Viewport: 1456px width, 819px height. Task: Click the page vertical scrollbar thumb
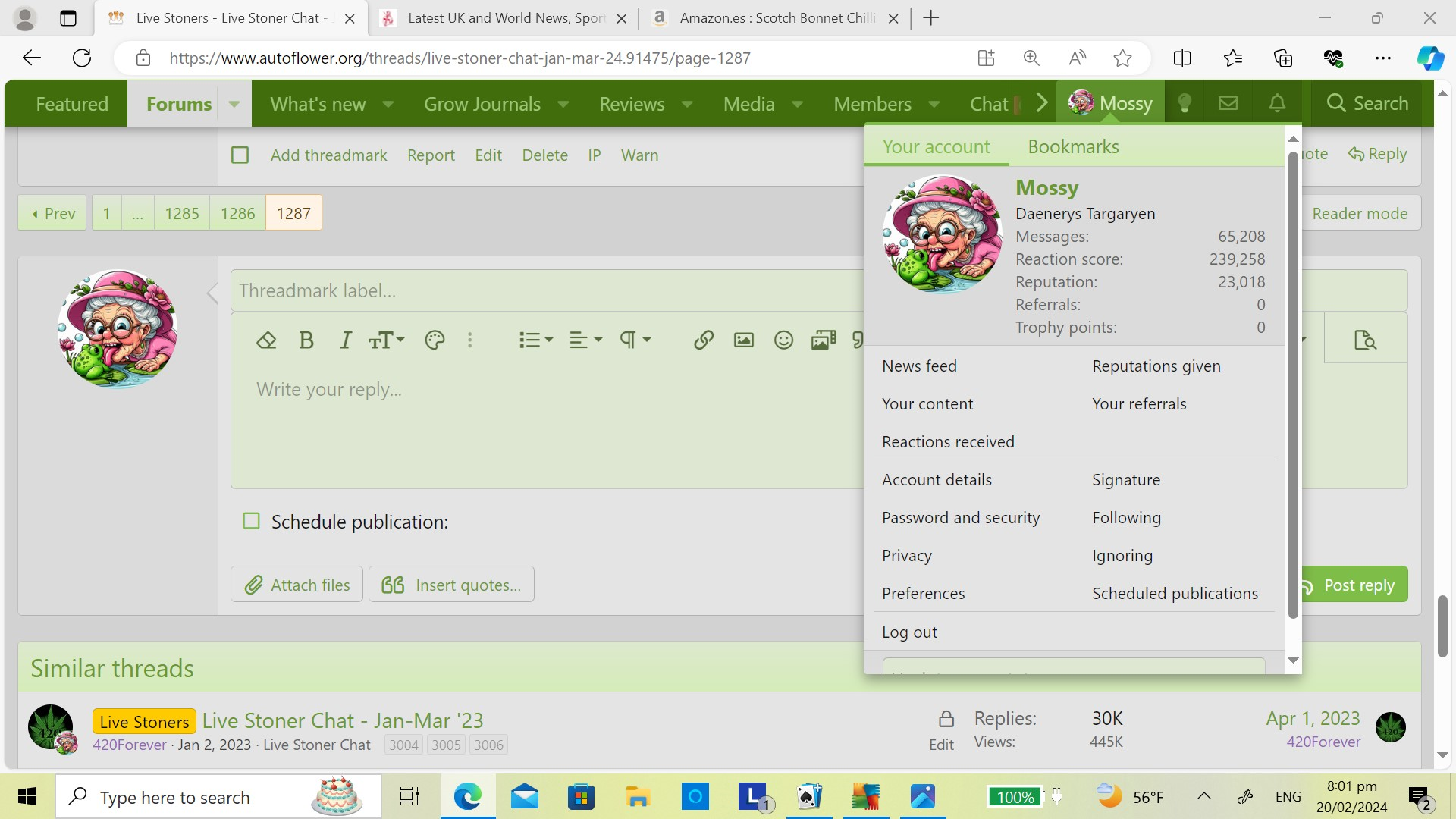[1442, 626]
